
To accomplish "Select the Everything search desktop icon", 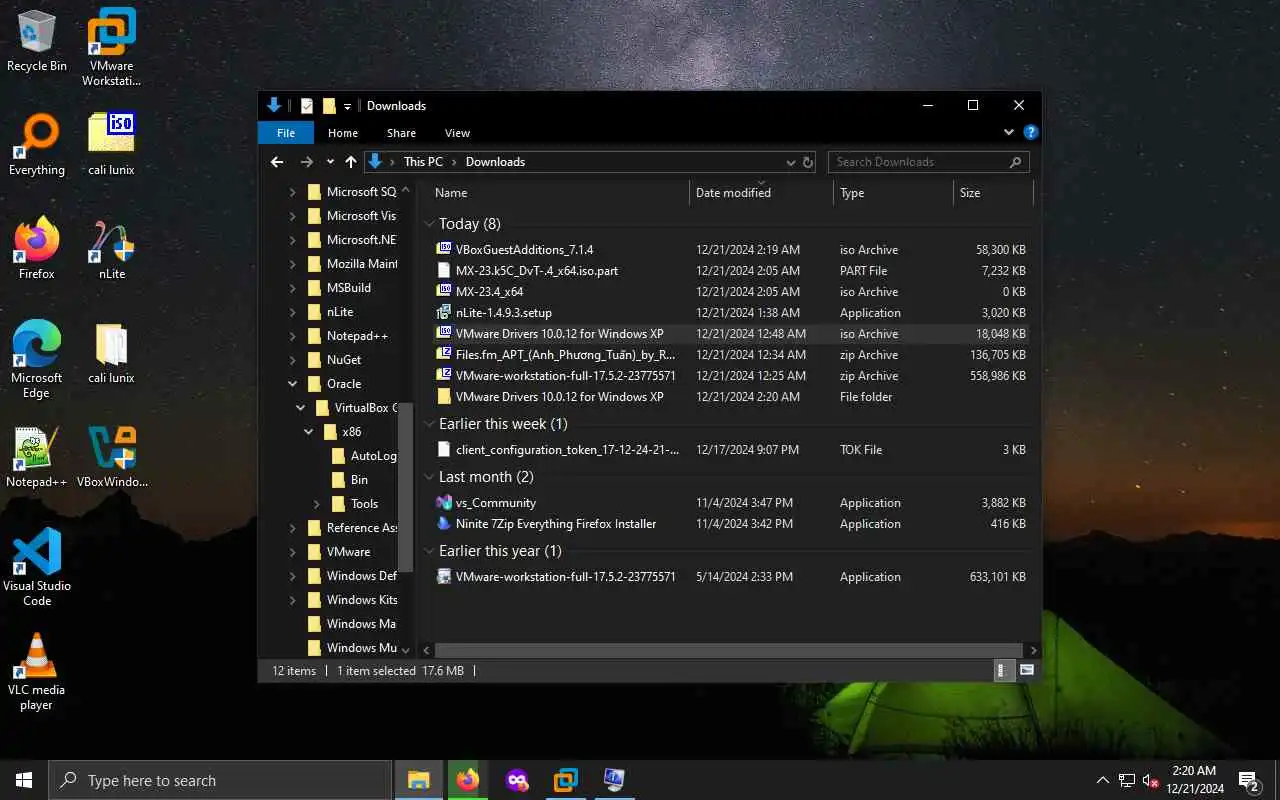I will coord(37,145).
